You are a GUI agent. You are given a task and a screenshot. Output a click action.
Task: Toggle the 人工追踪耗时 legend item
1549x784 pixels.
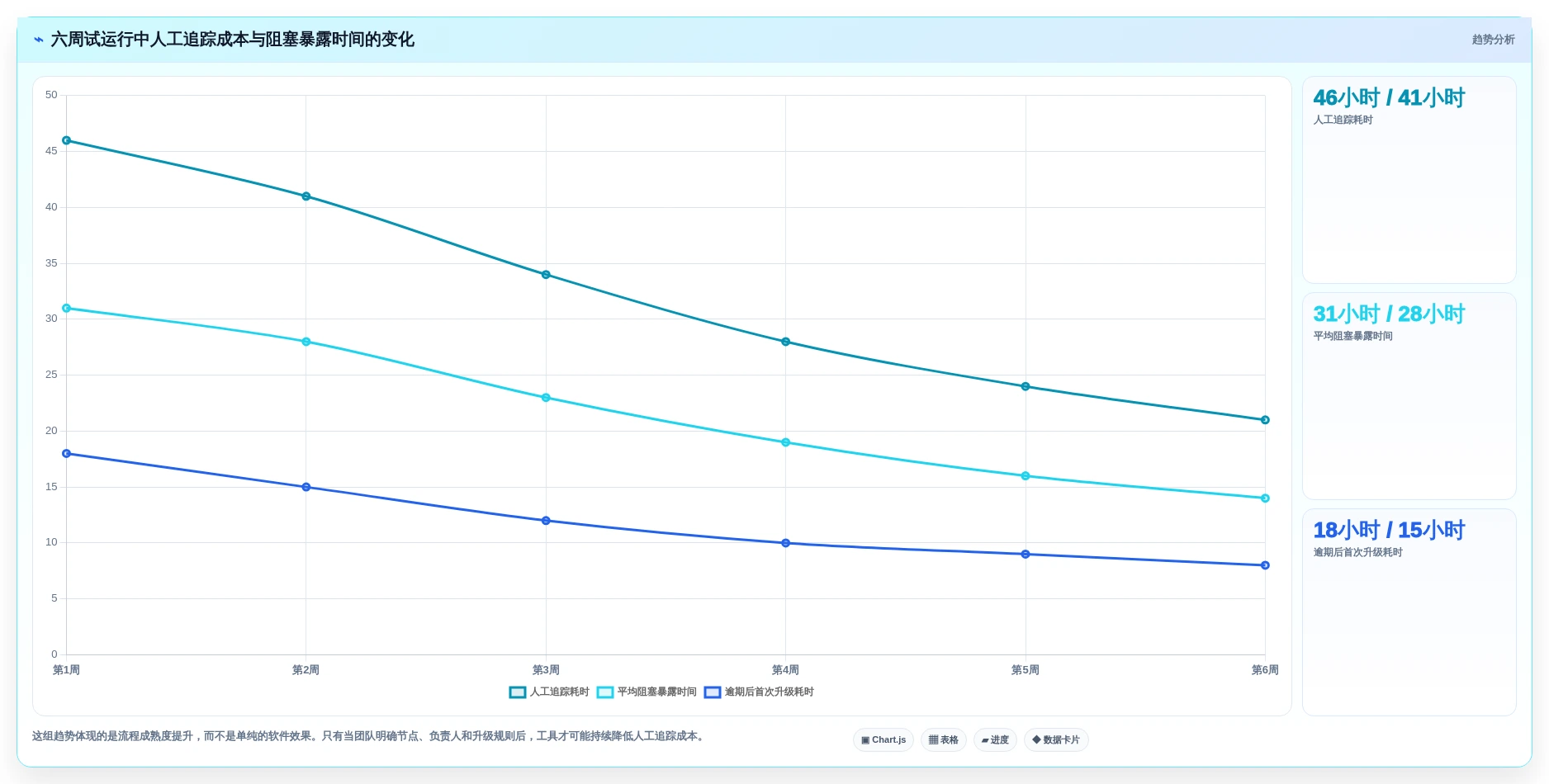coord(549,692)
